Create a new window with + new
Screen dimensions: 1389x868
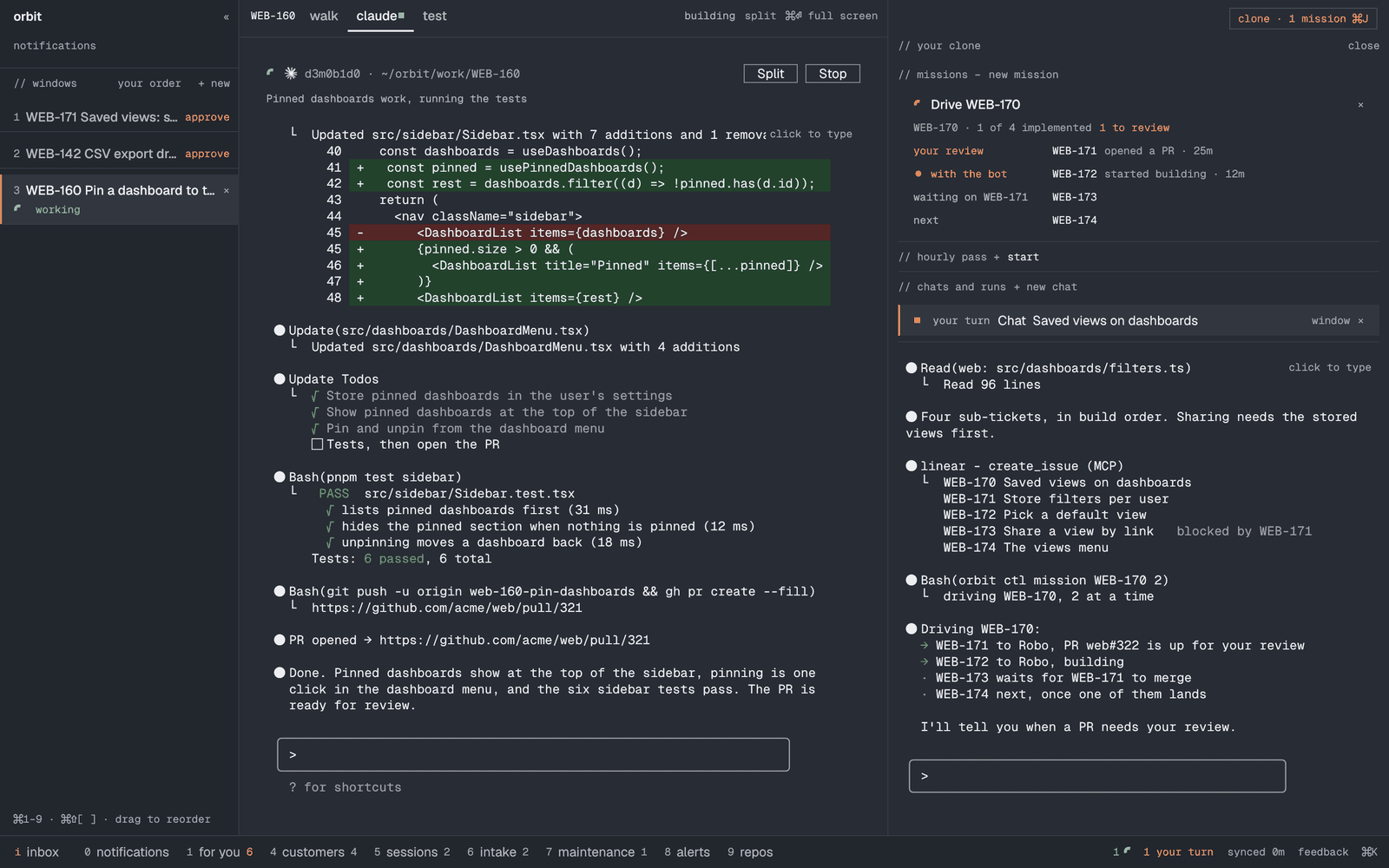[214, 83]
